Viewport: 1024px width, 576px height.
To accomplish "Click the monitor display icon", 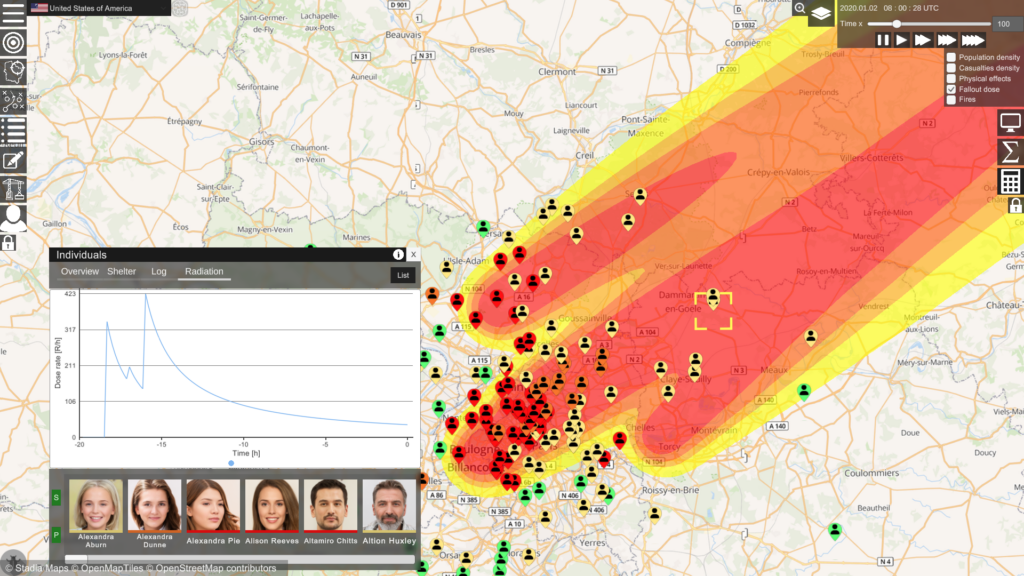I will pyautogui.click(x=1010, y=122).
